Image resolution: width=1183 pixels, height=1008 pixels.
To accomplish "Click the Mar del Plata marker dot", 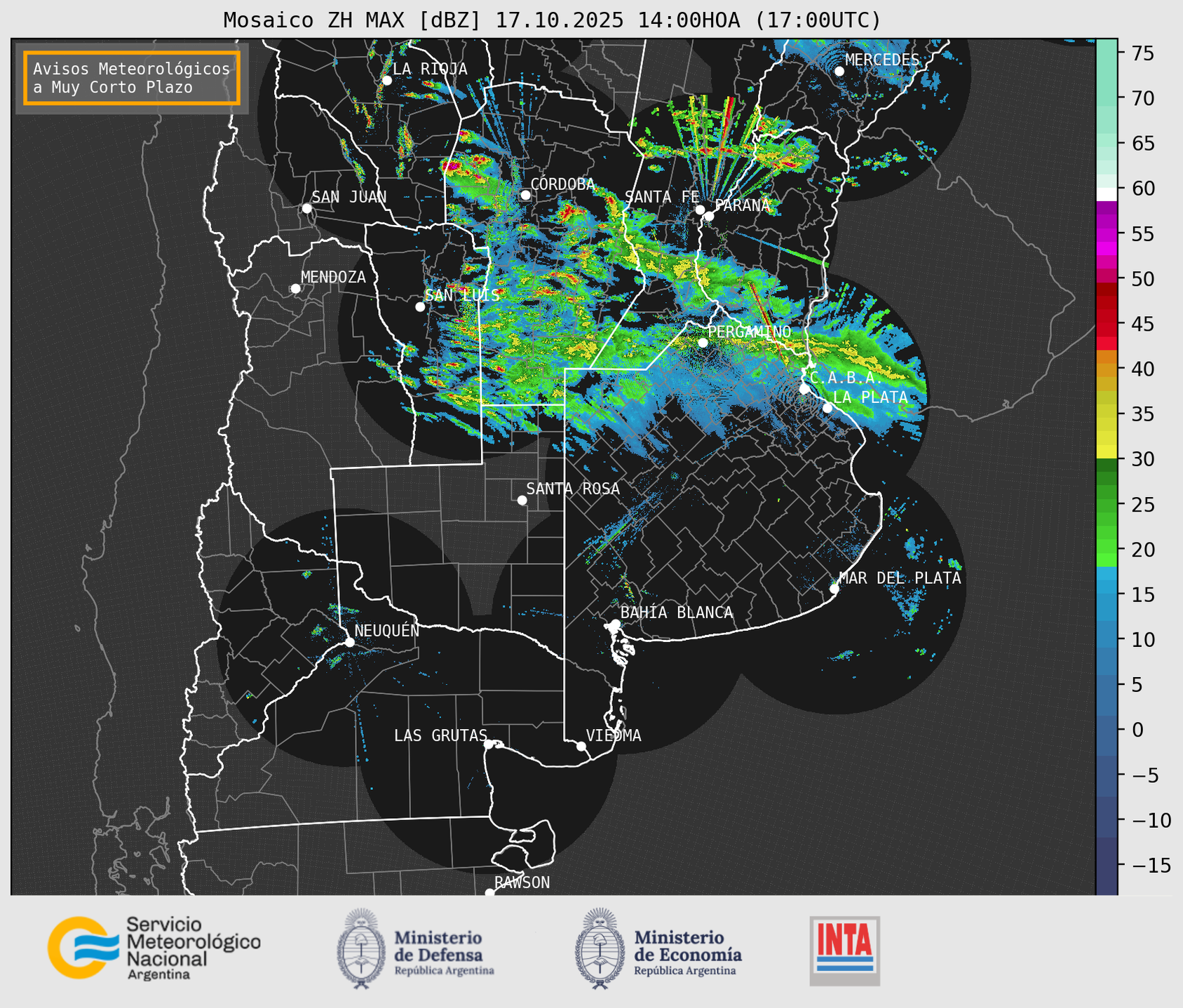I will pos(834,588).
